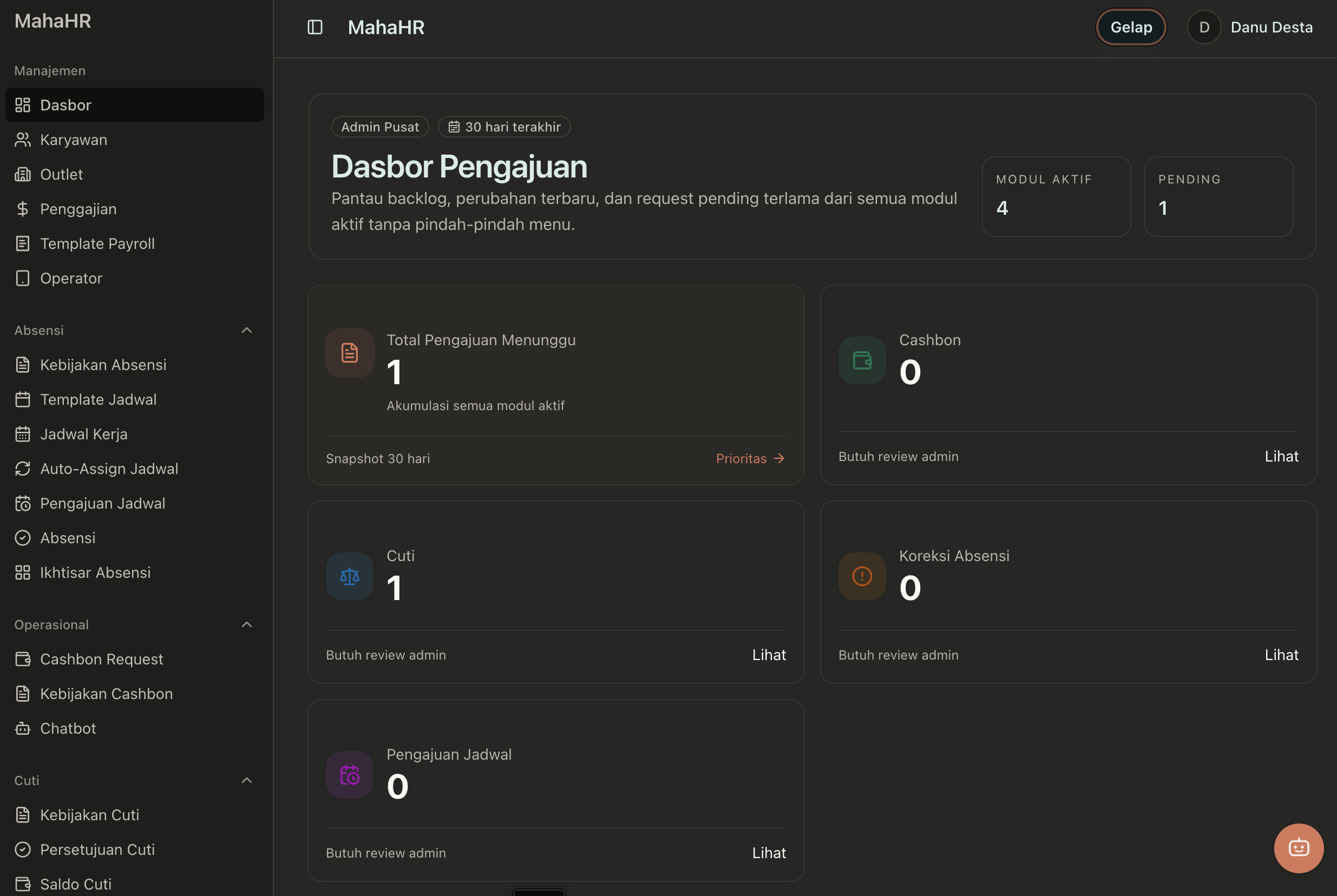Viewport: 1337px width, 896px height.
Task: Click the Admin Pusat badge
Action: 380,127
